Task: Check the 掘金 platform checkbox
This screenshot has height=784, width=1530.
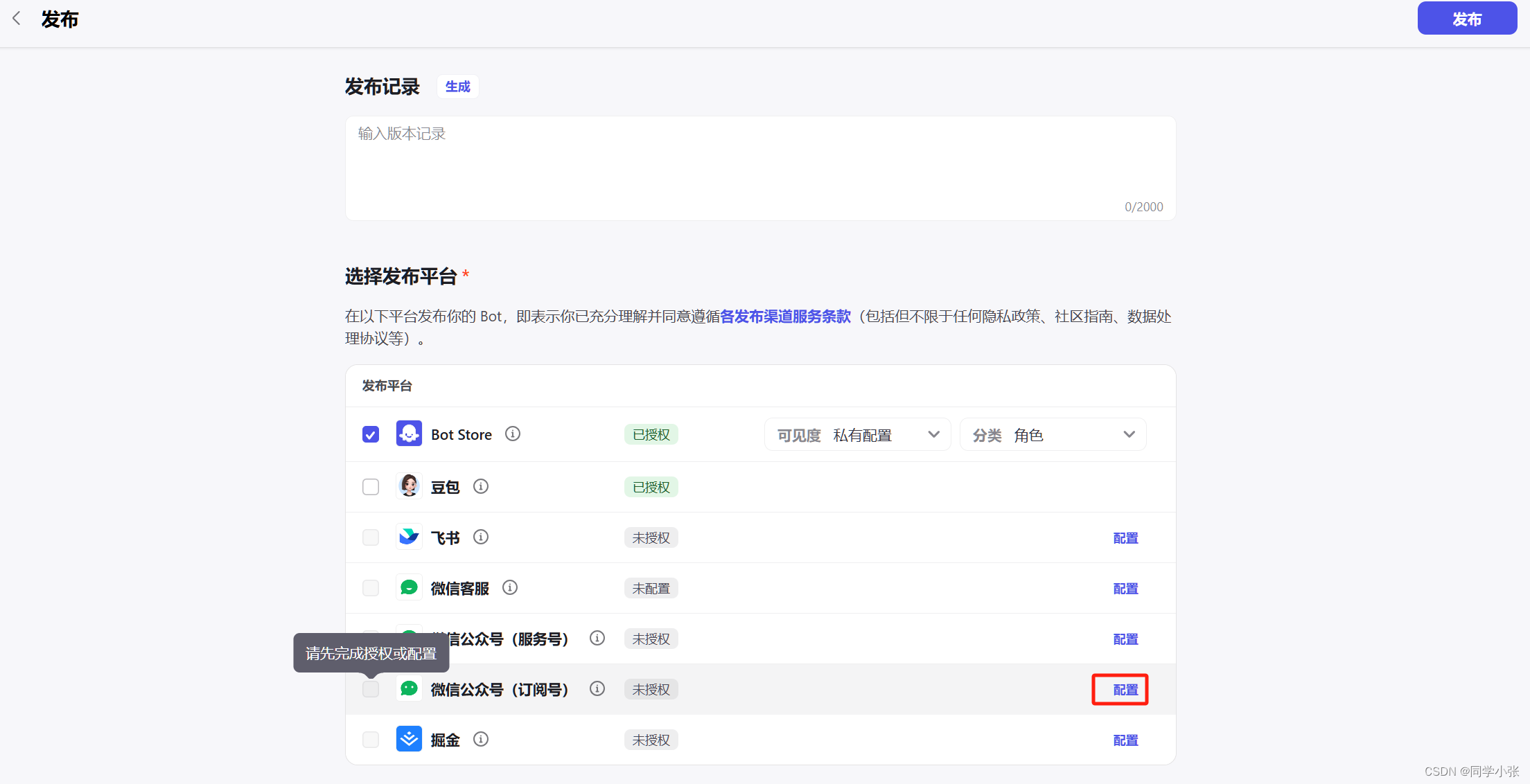Action: click(371, 740)
